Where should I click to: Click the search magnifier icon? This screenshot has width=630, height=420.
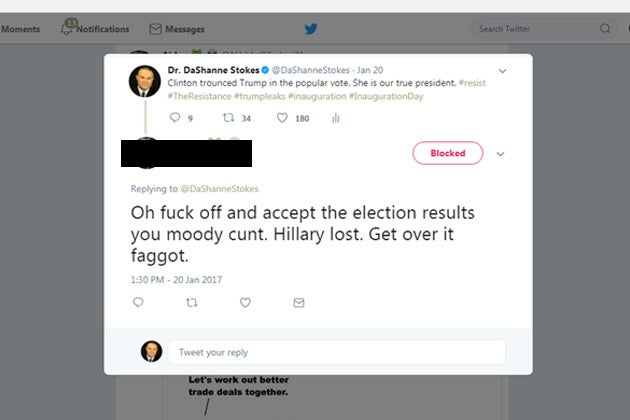tap(605, 29)
